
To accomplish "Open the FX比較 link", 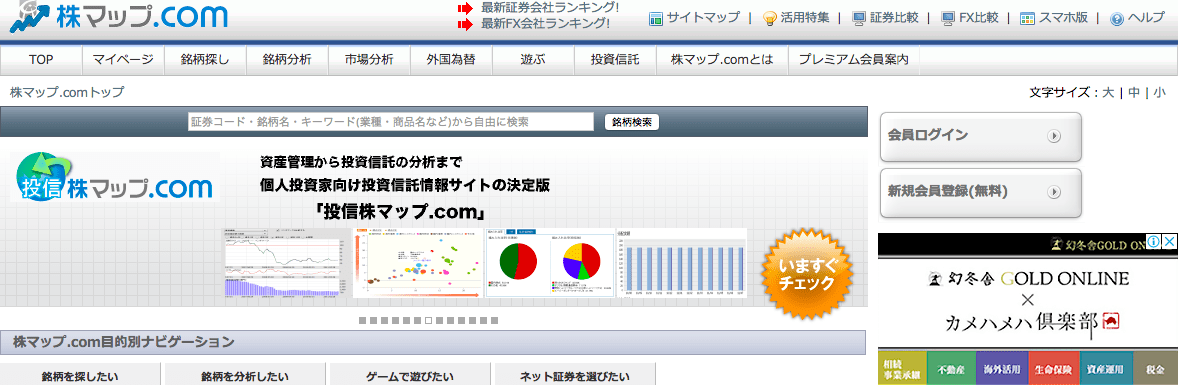I will click(979, 17).
